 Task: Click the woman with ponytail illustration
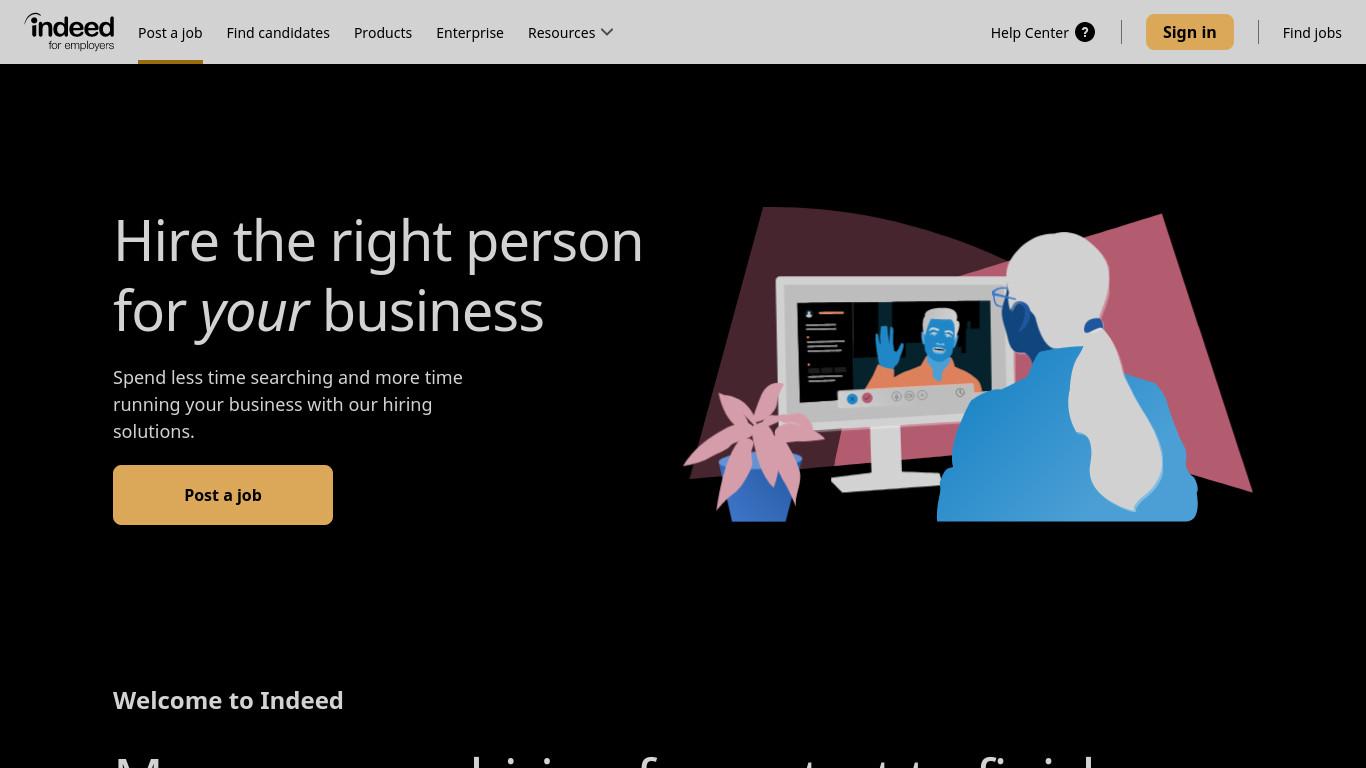(x=1070, y=380)
